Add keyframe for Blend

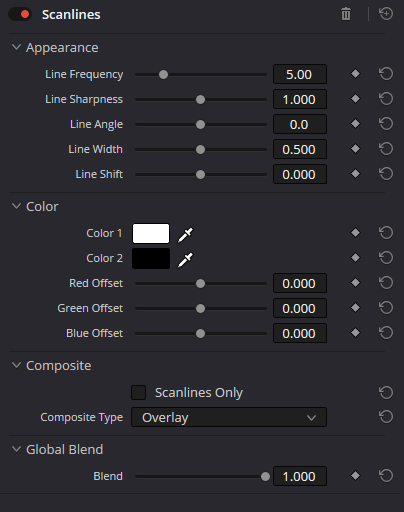click(x=355, y=476)
